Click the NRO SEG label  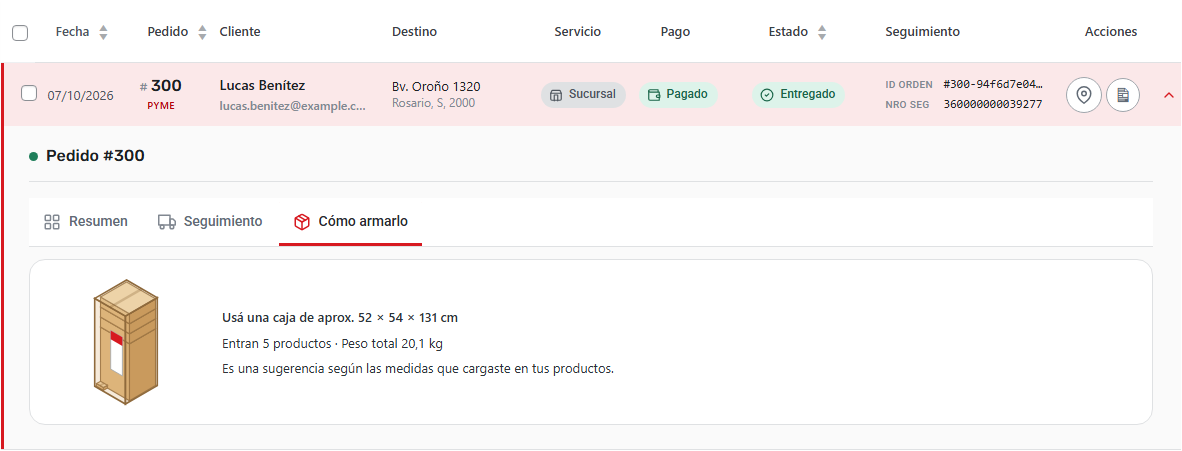907,104
